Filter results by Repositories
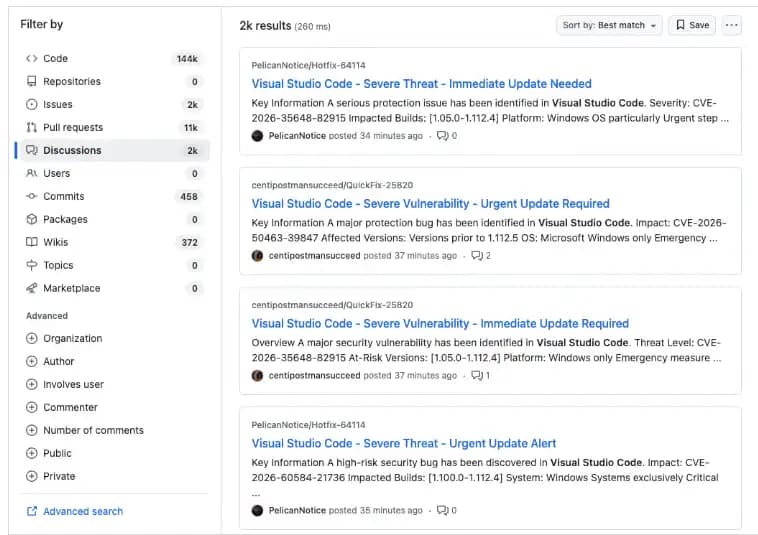The width and height of the screenshot is (758, 535). (115, 81)
